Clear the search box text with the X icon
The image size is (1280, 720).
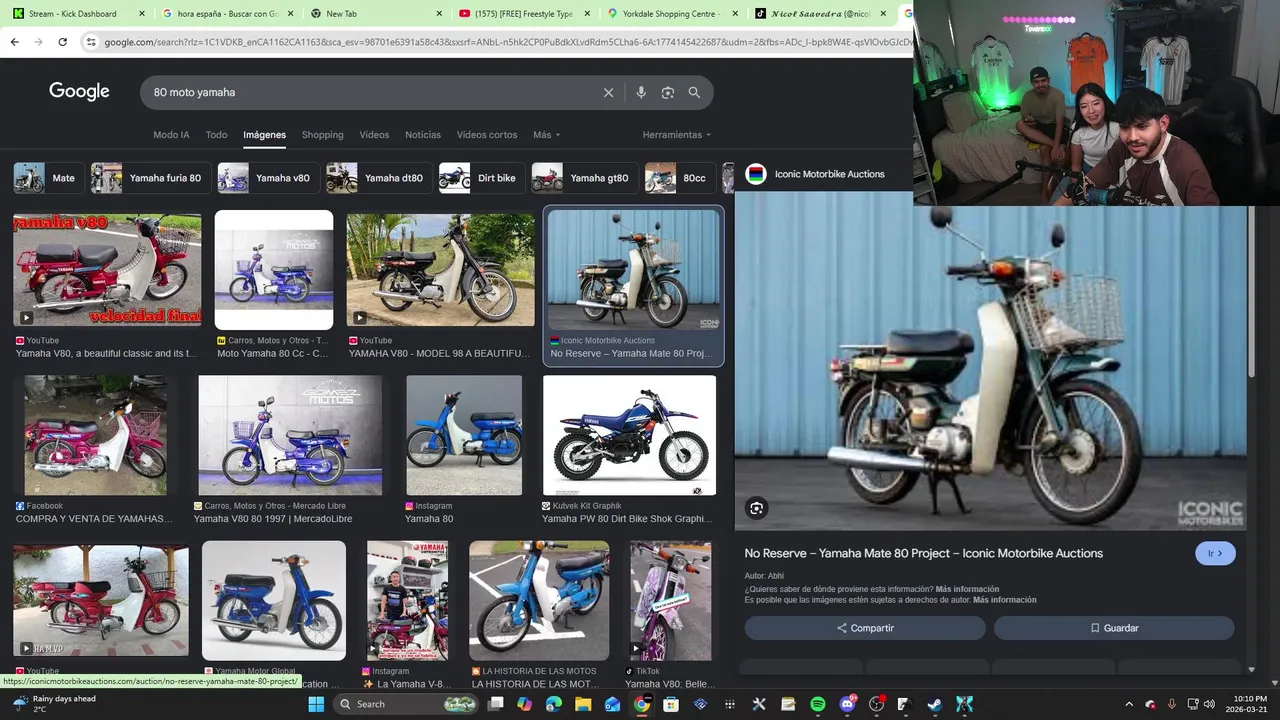[608, 92]
